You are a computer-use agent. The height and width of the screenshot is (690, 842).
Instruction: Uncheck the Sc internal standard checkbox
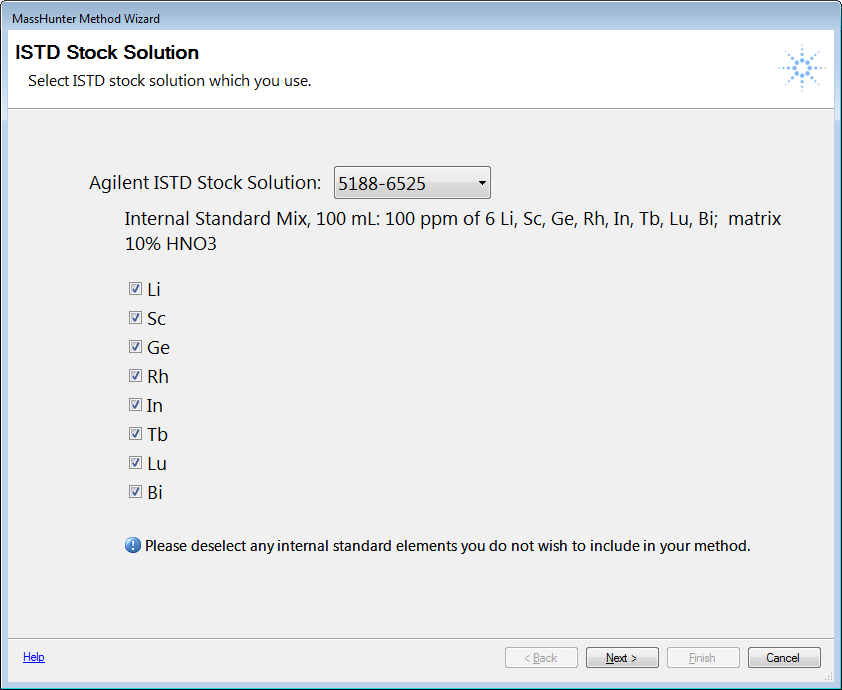point(135,318)
